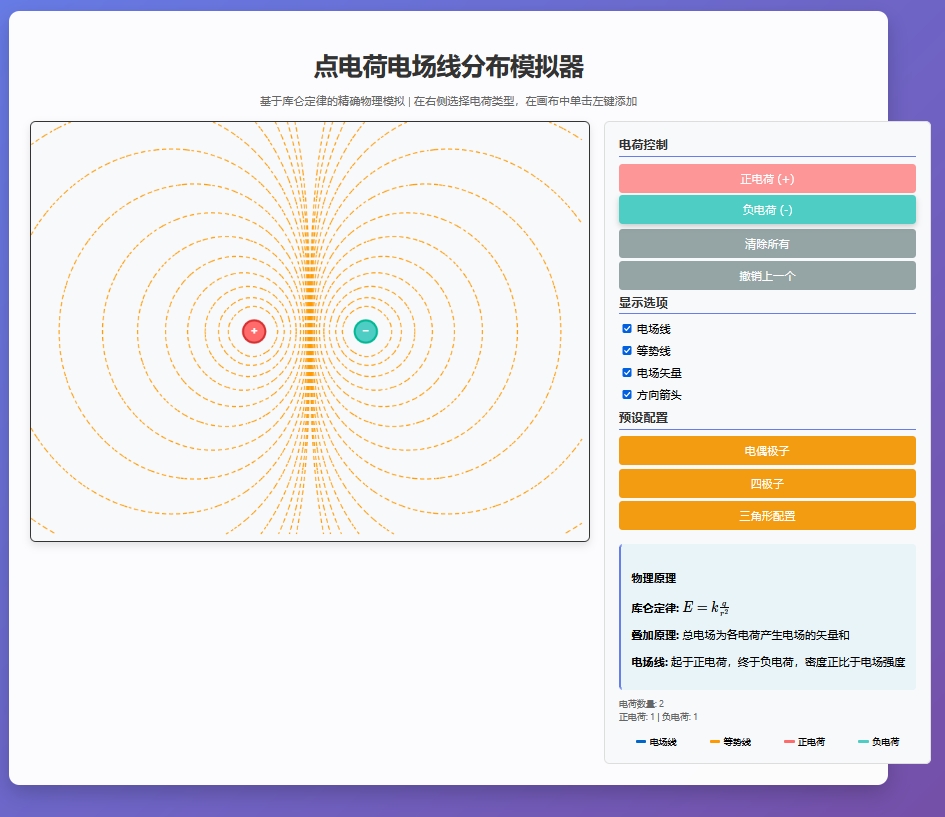Load the 电偶极子 preset
945x817 pixels.
(767, 451)
